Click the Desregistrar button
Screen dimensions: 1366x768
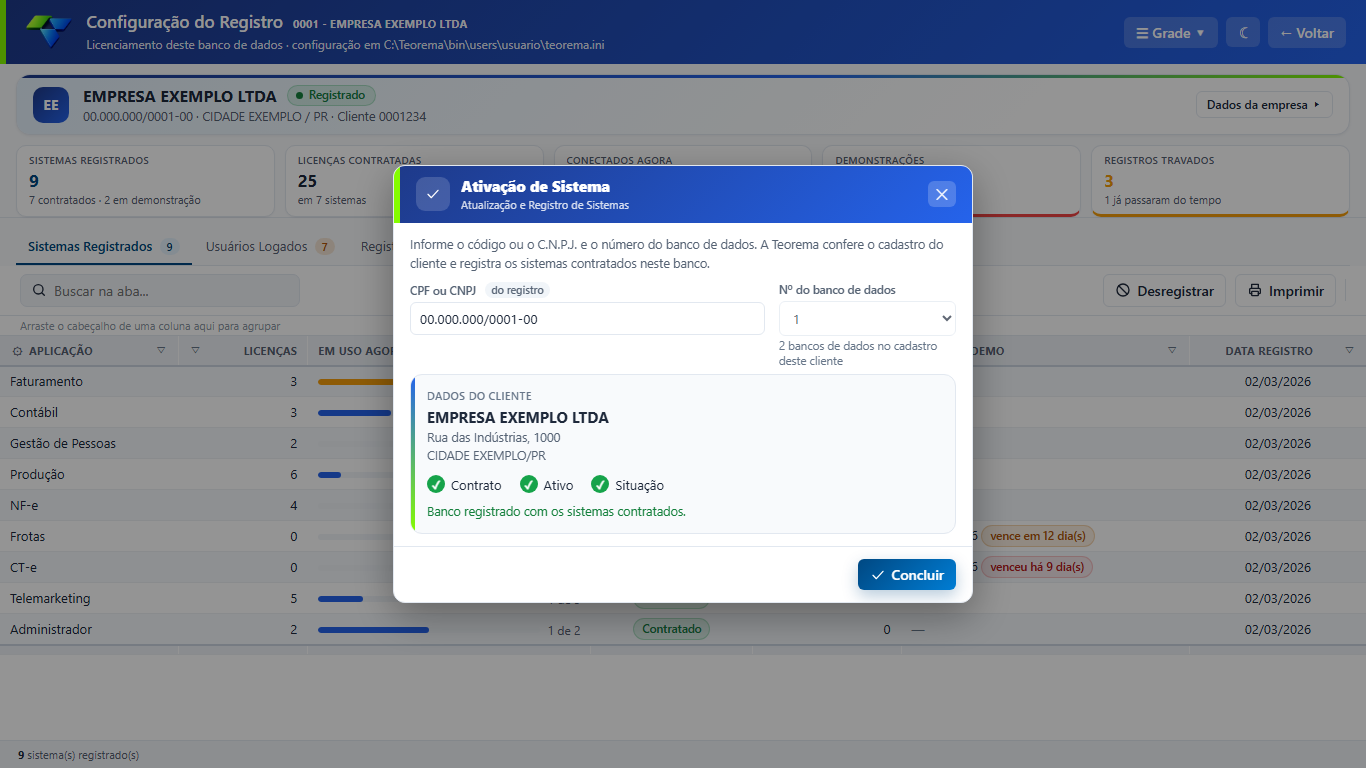tap(1165, 291)
